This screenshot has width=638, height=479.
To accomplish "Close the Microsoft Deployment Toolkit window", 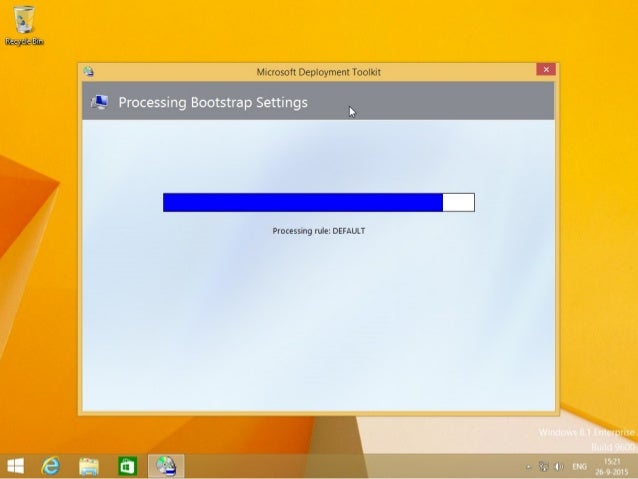I will click(x=546, y=70).
